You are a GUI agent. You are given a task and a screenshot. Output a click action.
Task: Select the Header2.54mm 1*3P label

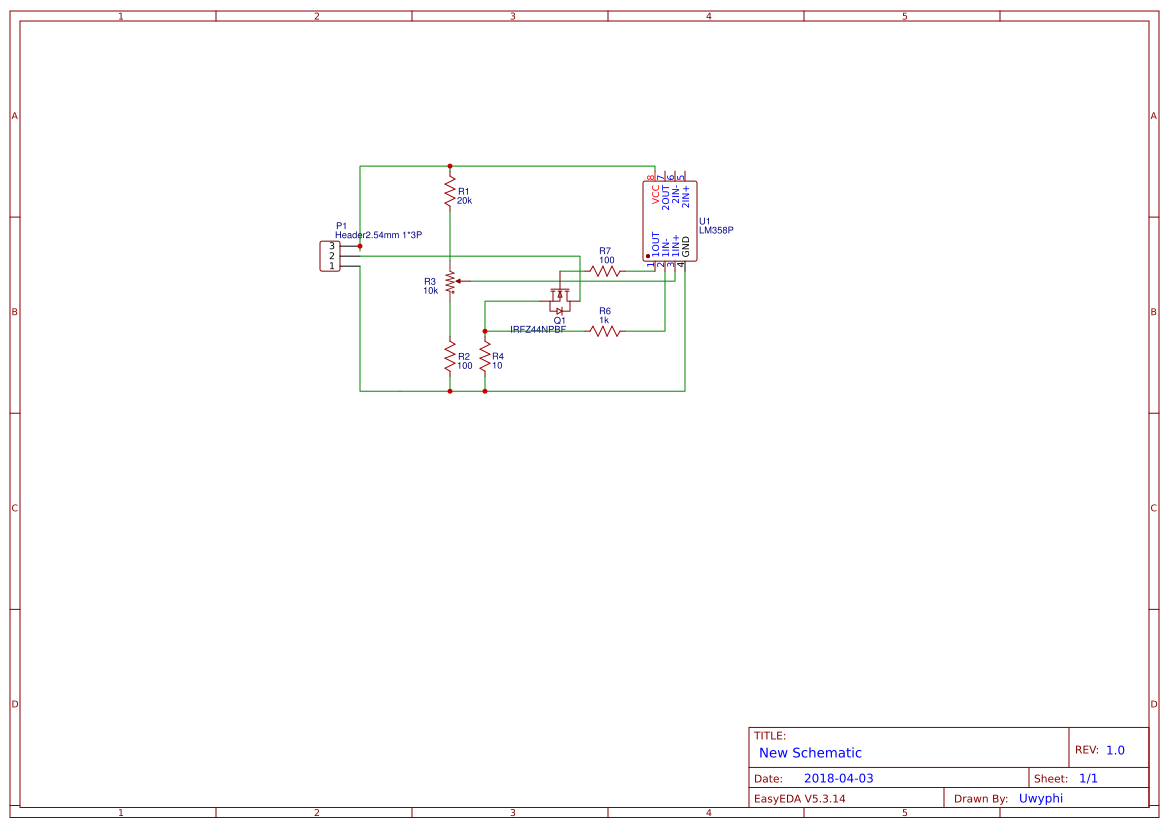pyautogui.click(x=380, y=234)
